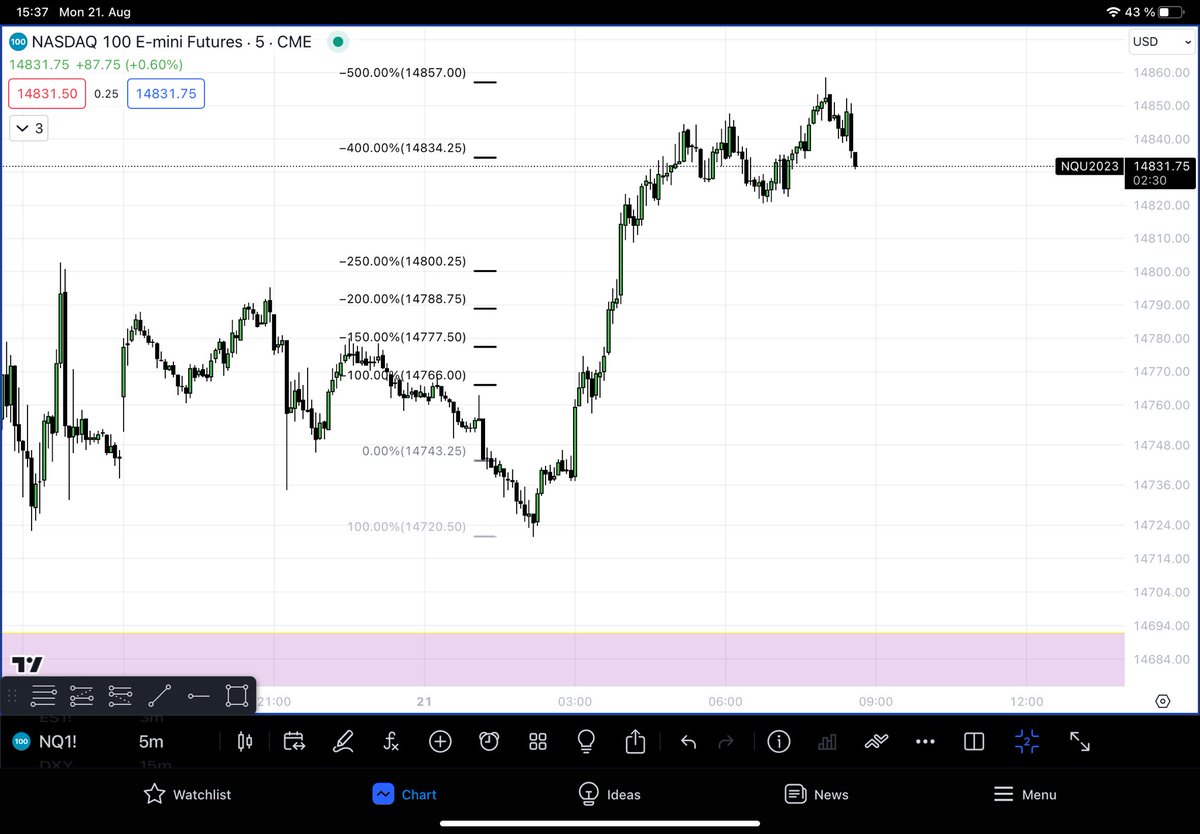Select the 100.00%(14720.50) Fib level label
The image size is (1200, 834).
pos(407,527)
